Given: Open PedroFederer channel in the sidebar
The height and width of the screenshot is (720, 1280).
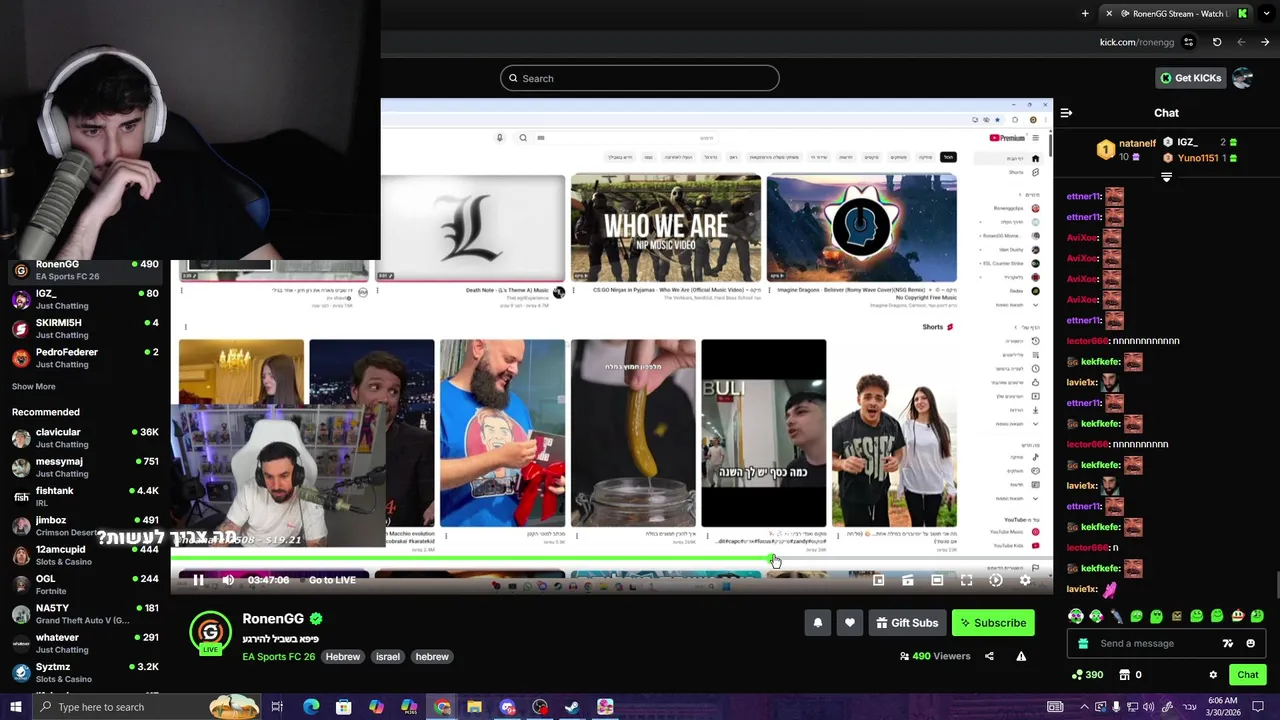Looking at the screenshot, I should [x=84, y=358].
